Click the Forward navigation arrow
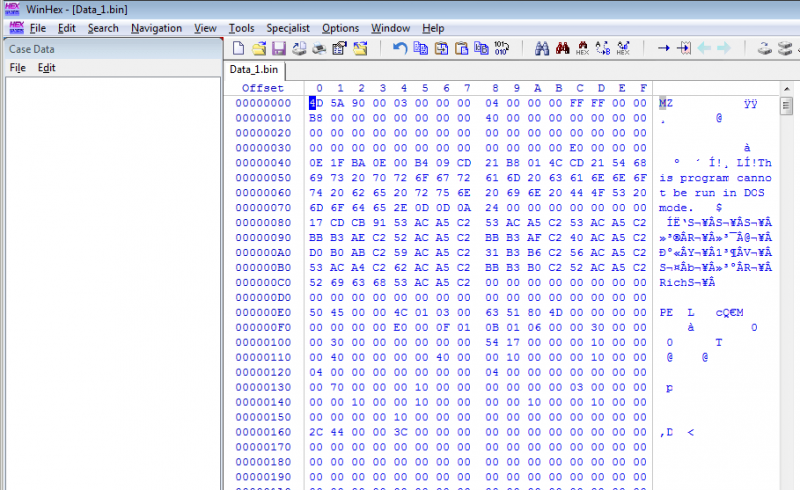This screenshot has height=490, width=800. [x=724, y=48]
